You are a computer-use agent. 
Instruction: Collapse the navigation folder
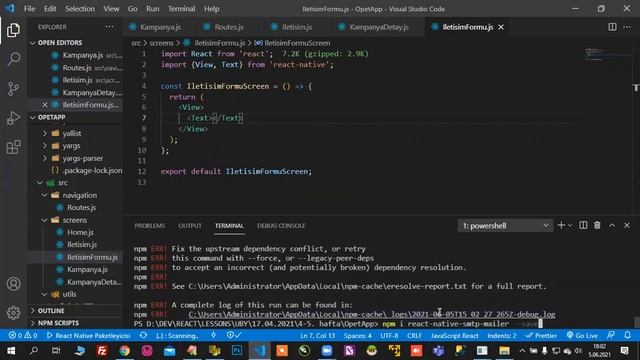tap(80, 195)
